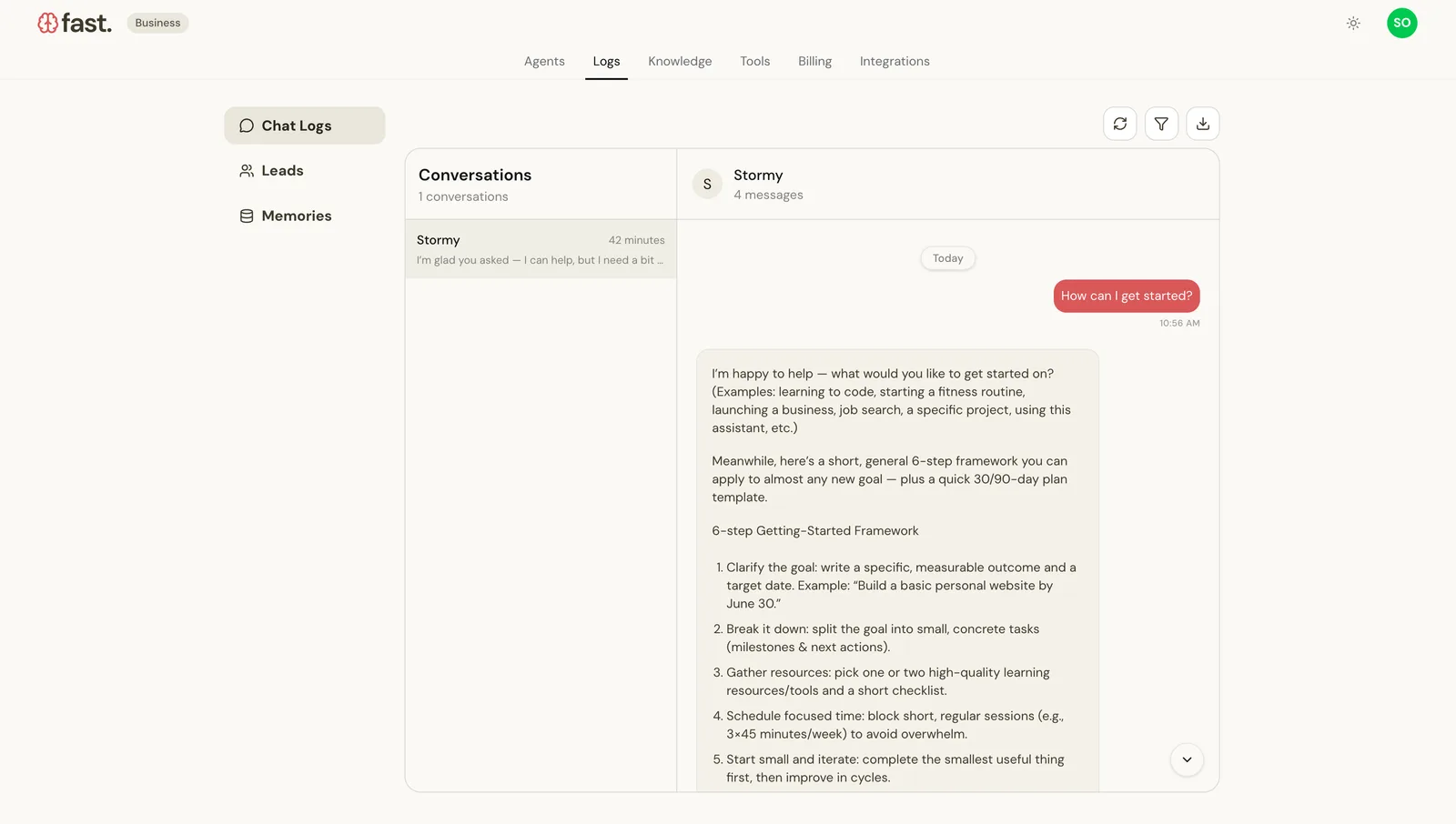Click the Stormy name in chat header
Viewport: 1456px width, 824px height.
click(x=758, y=175)
